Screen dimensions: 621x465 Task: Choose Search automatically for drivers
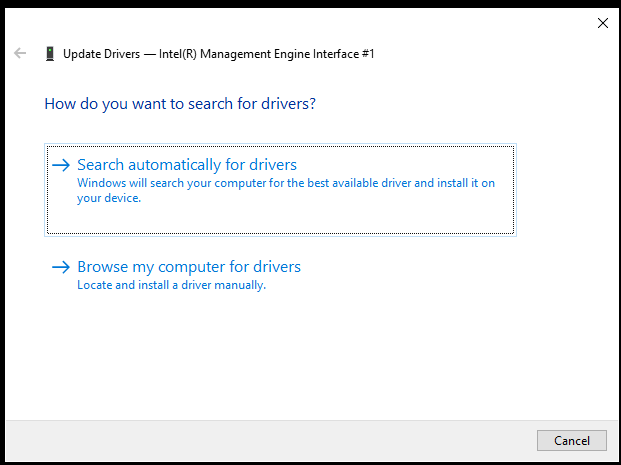[187, 165]
